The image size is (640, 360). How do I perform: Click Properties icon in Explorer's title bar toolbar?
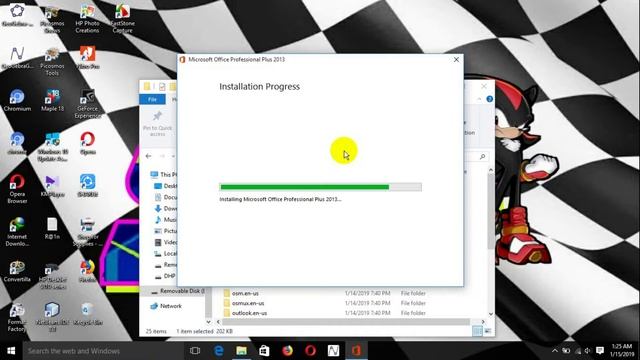pyautogui.click(x=162, y=86)
